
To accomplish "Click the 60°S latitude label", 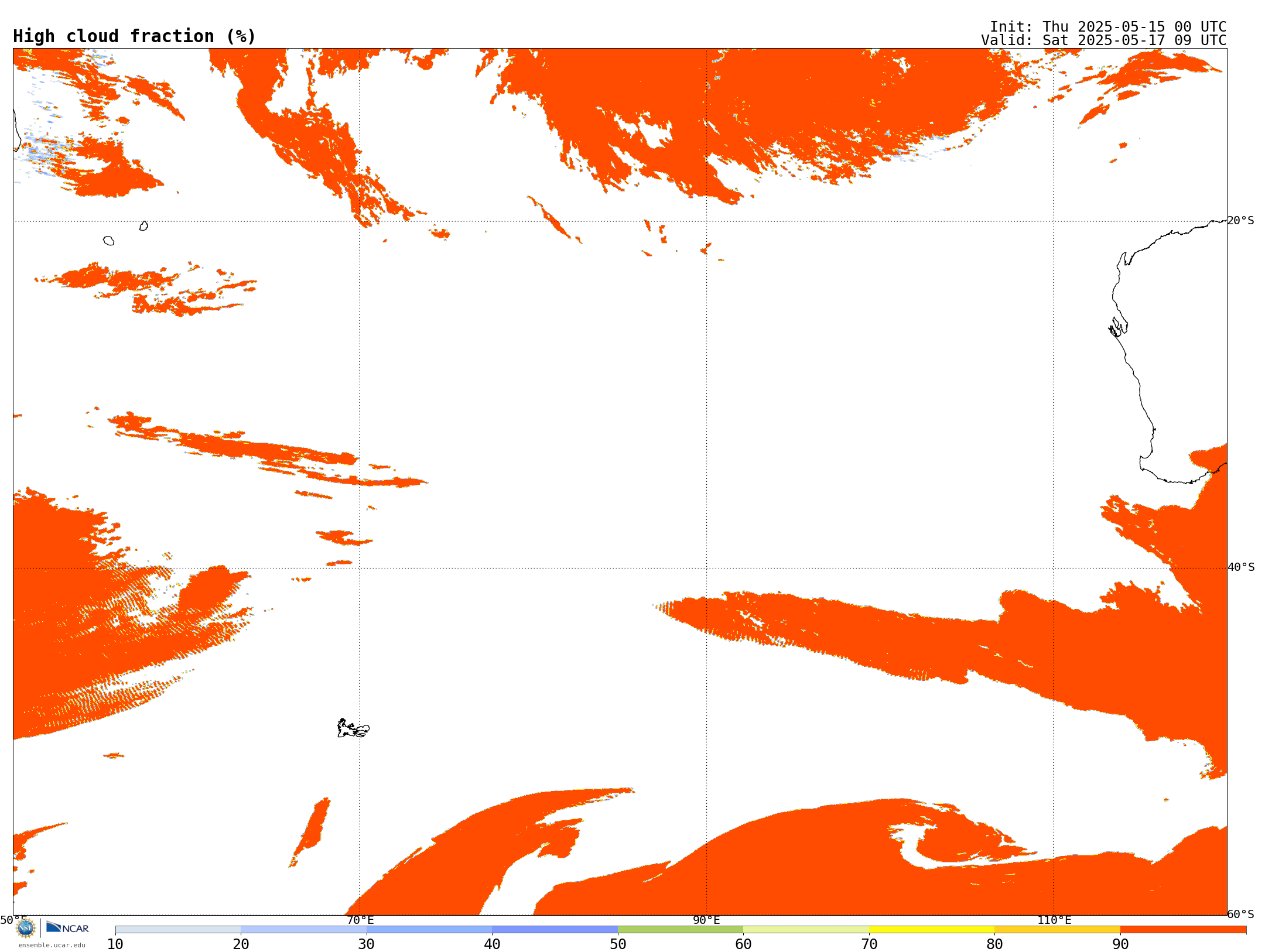I will point(1241,914).
